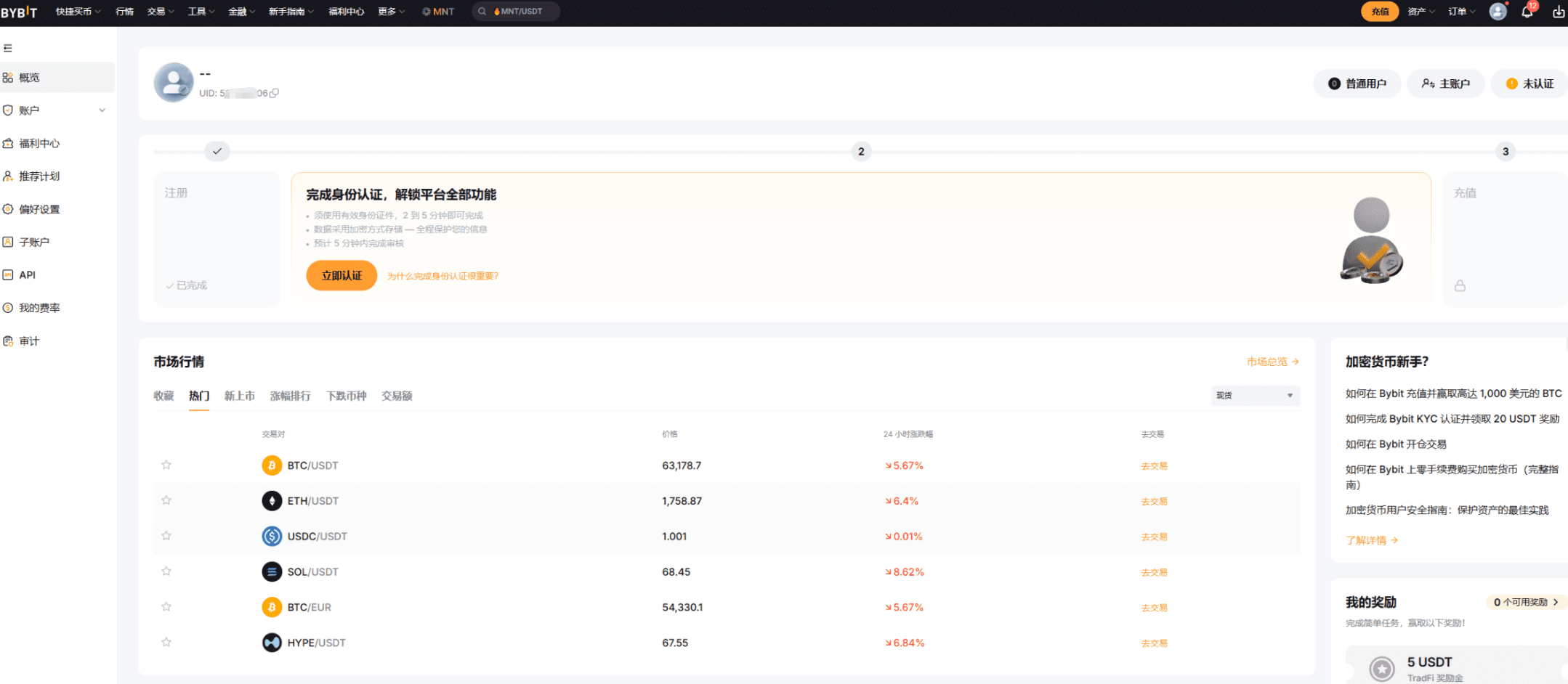The height and width of the screenshot is (684, 1568).
Task: Open 福利中心 in the top menu
Action: [347, 12]
